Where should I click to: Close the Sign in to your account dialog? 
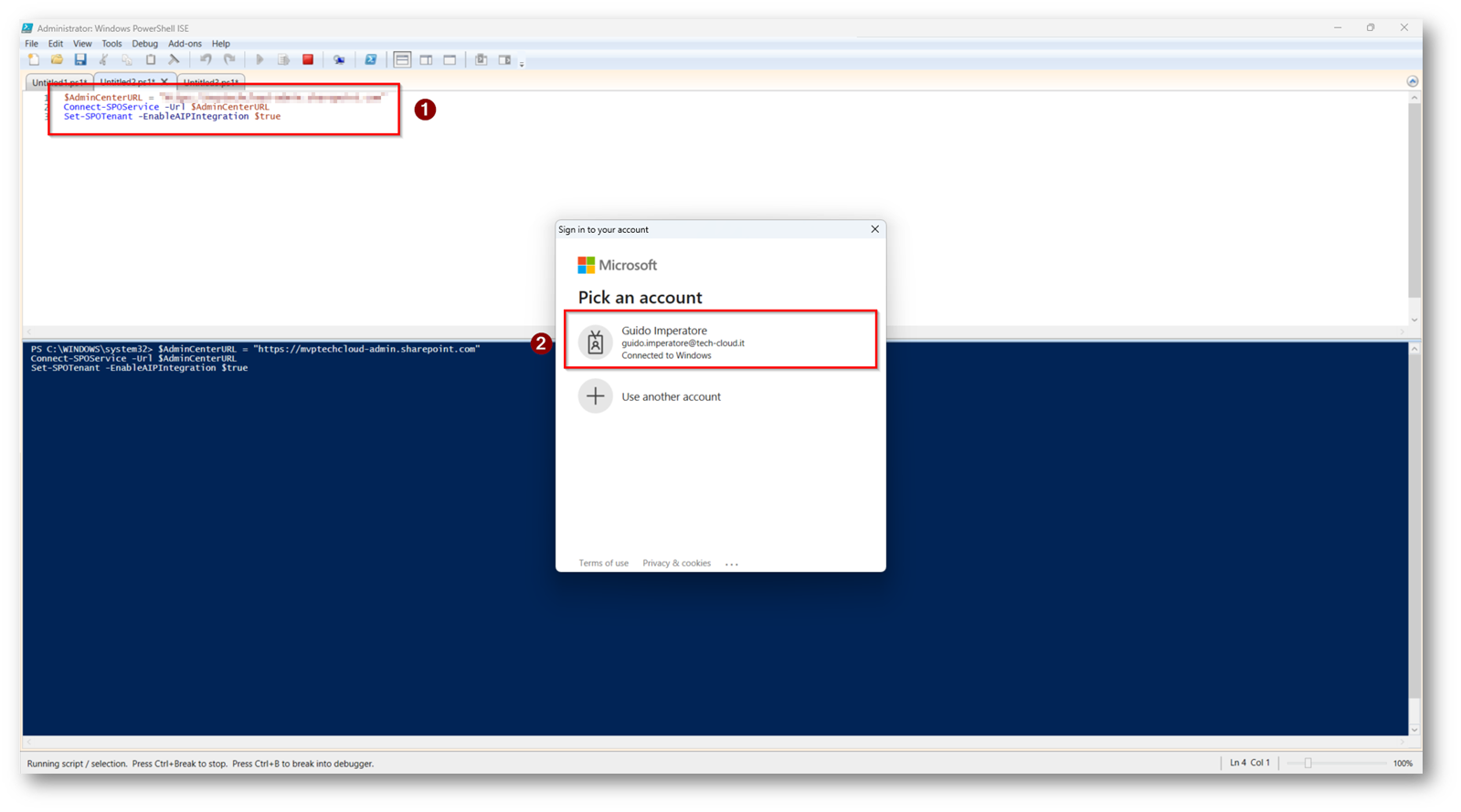coord(874,229)
